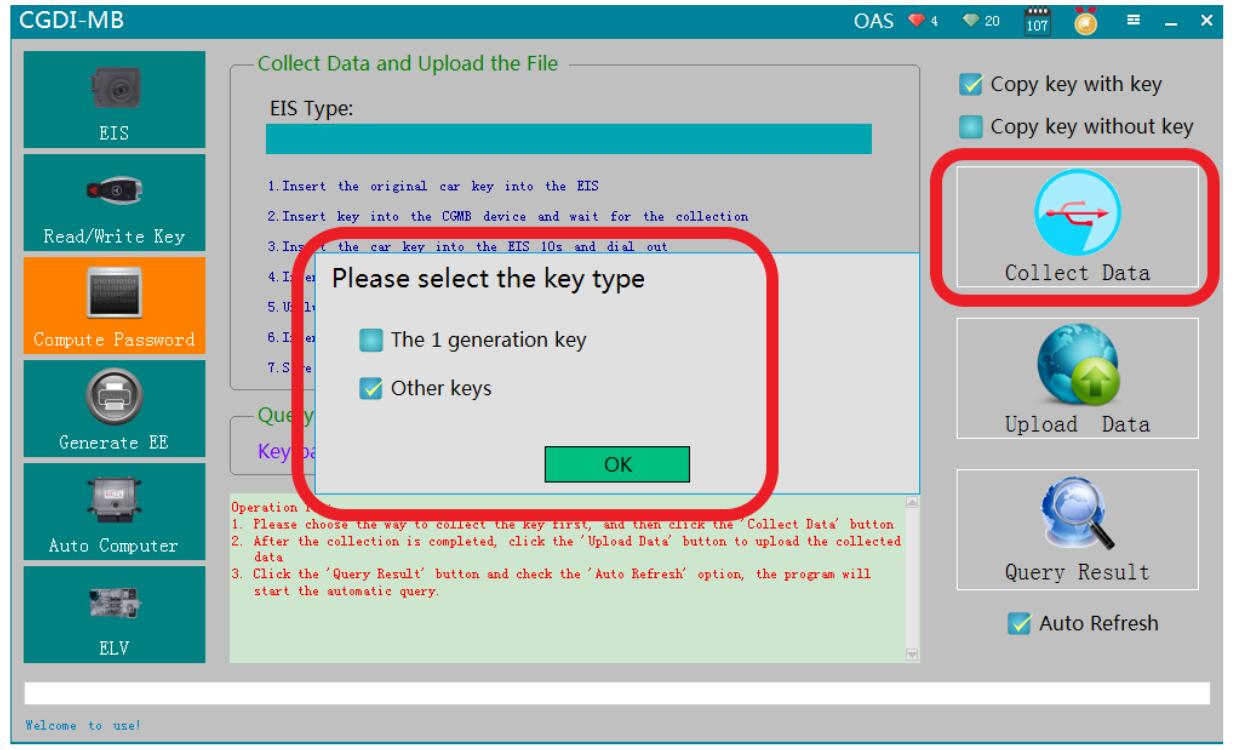1236x750 pixels.
Task: Click the EIS Type teal field
Action: point(568,139)
